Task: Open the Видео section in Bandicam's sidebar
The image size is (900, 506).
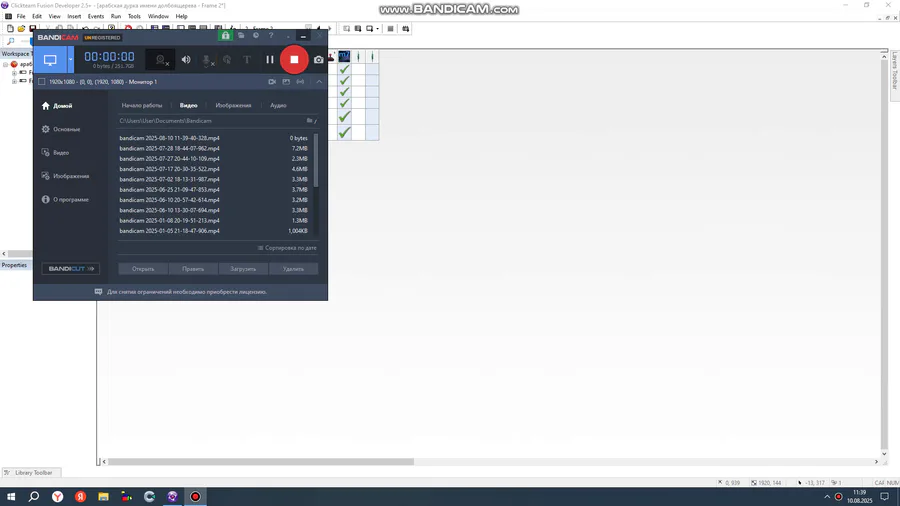Action: (x=55, y=153)
